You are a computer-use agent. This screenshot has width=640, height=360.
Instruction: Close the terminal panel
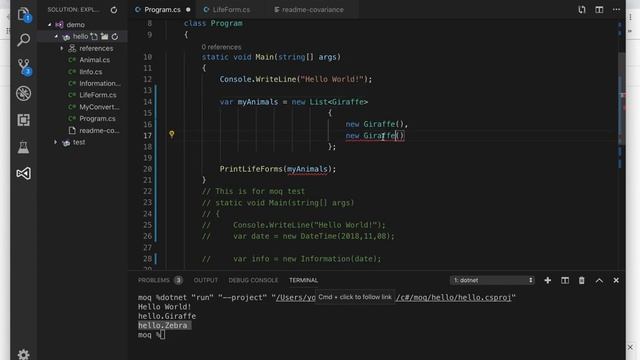click(616, 280)
